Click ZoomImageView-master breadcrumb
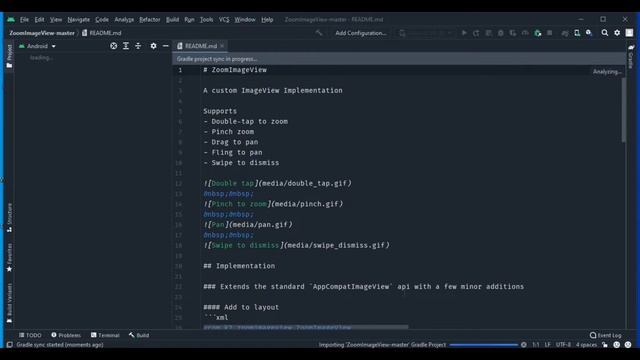The image size is (640, 360). point(42,33)
